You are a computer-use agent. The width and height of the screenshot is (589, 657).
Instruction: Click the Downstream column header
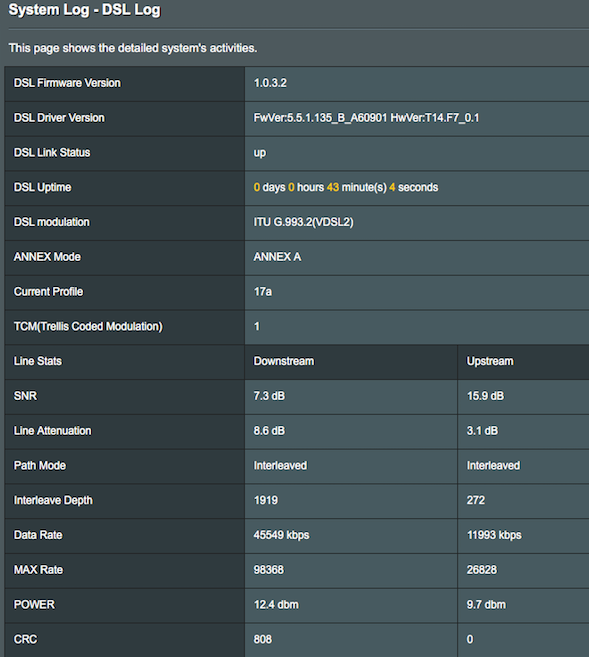click(x=284, y=361)
